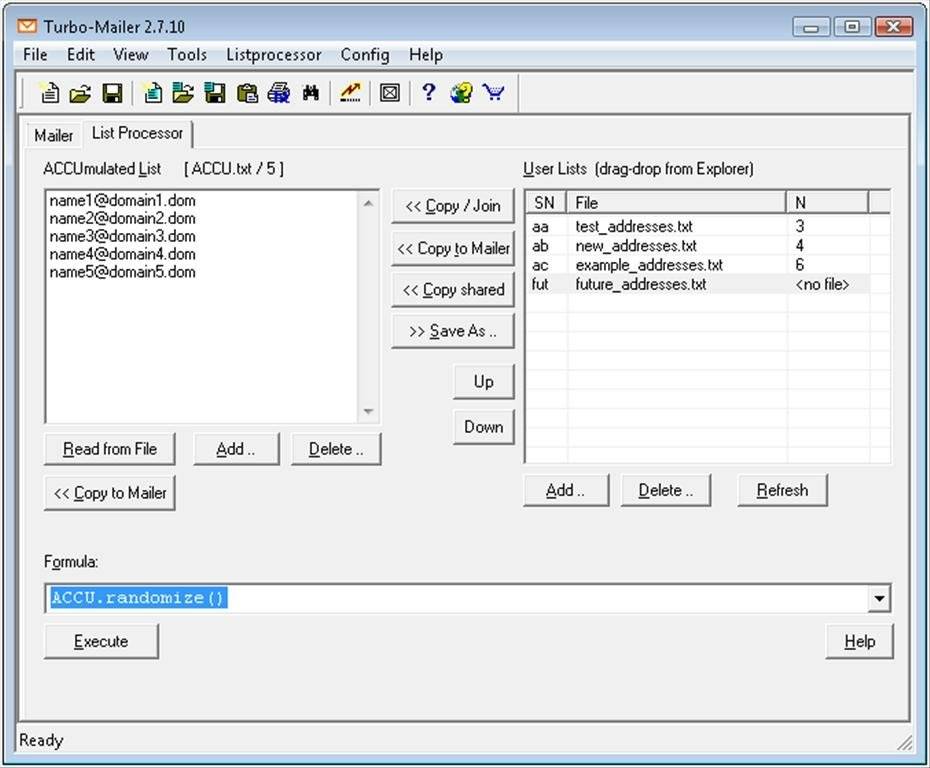Click the New document toolbar icon
Screen dimensions: 930x768
49,93
